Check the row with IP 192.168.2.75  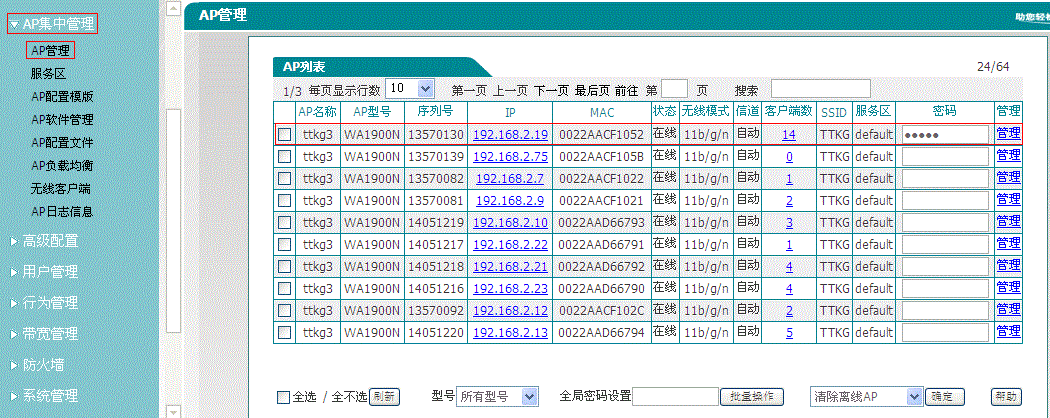[x=285, y=157]
